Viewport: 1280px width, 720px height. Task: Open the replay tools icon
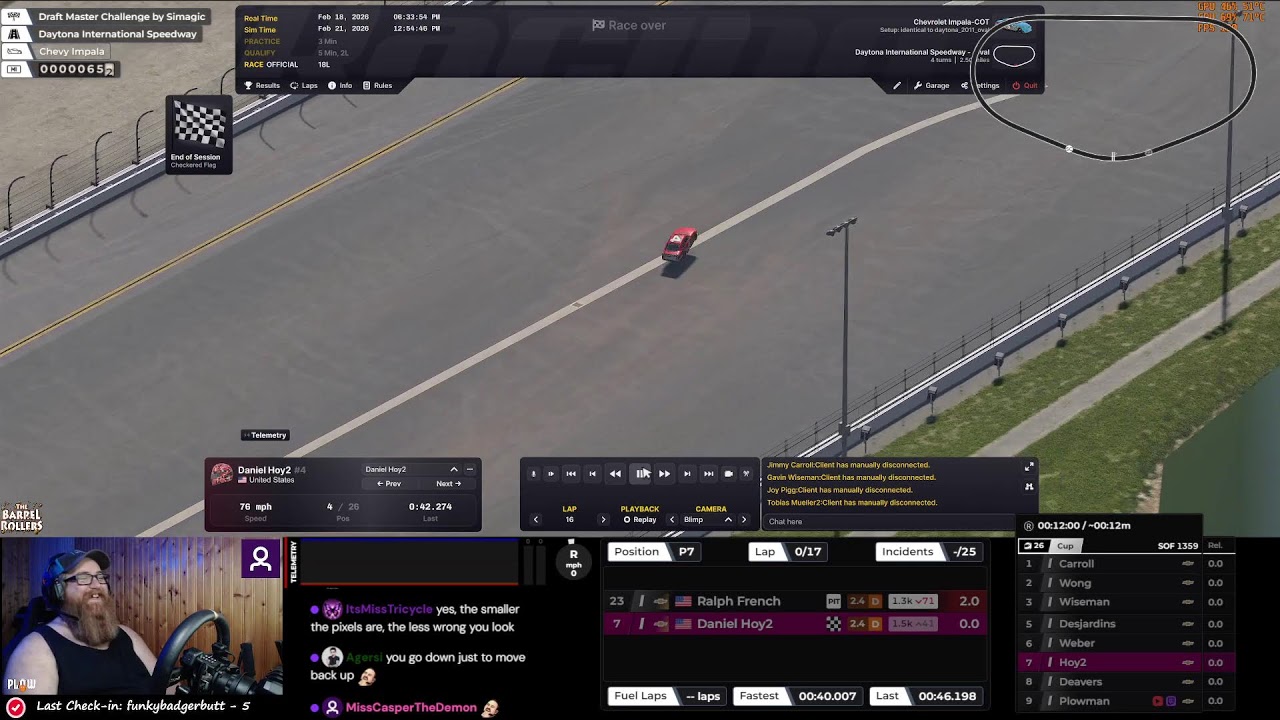pyautogui.click(x=746, y=474)
